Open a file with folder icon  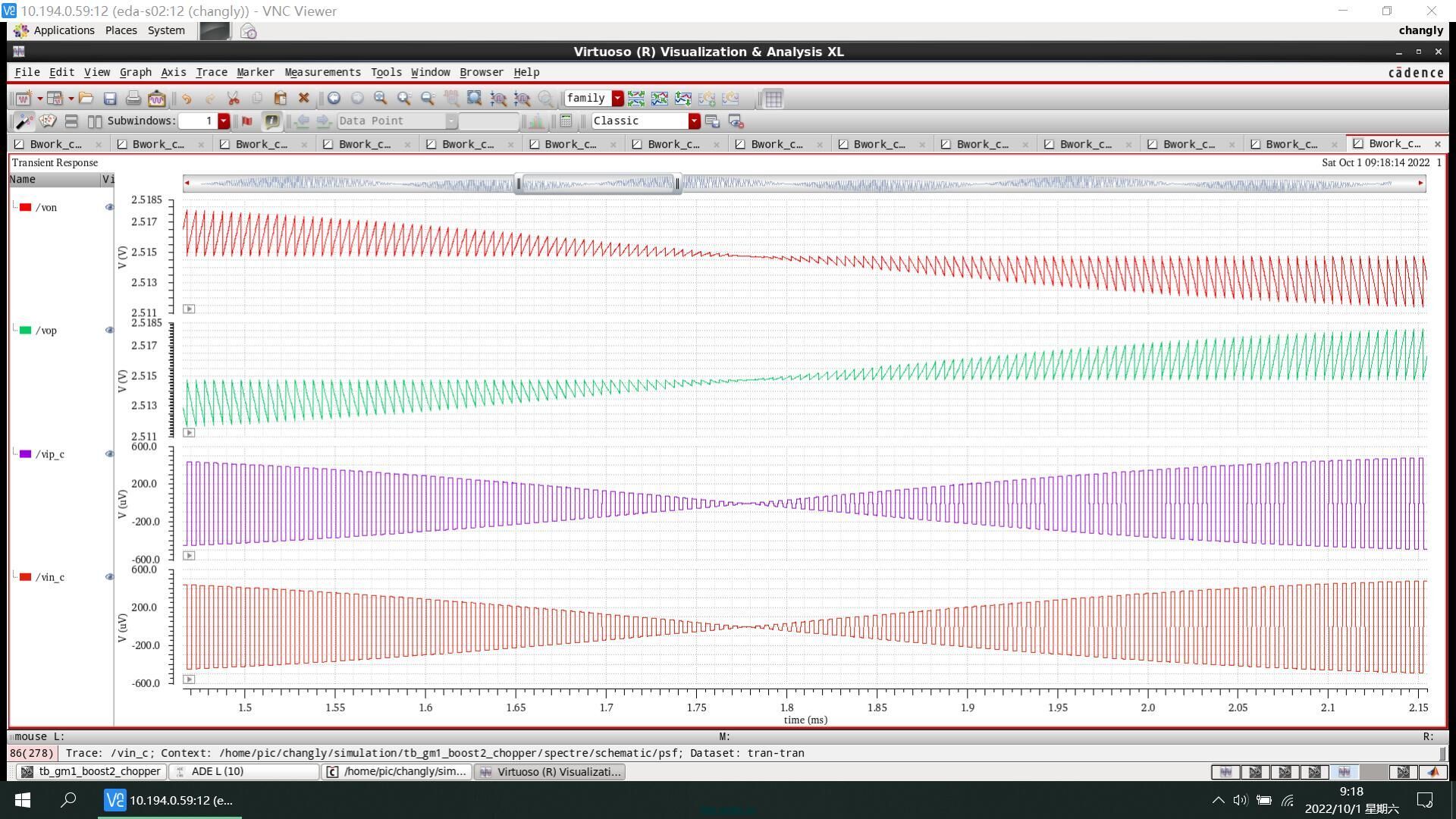click(86, 99)
